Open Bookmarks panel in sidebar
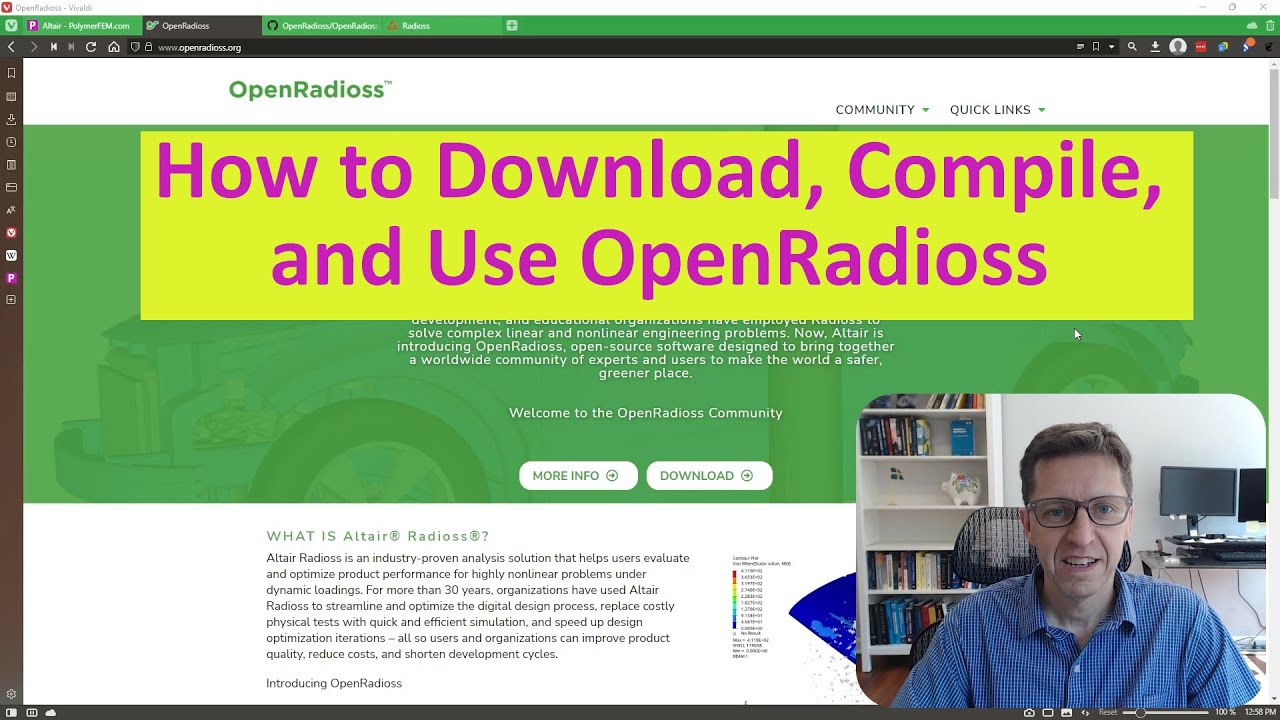Screen dimensions: 1280x720 [x=11, y=73]
